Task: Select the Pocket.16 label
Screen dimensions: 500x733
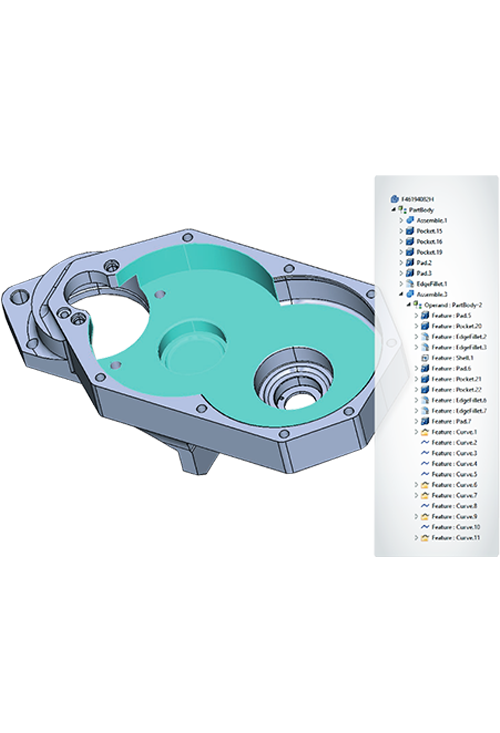Action: pos(429,242)
